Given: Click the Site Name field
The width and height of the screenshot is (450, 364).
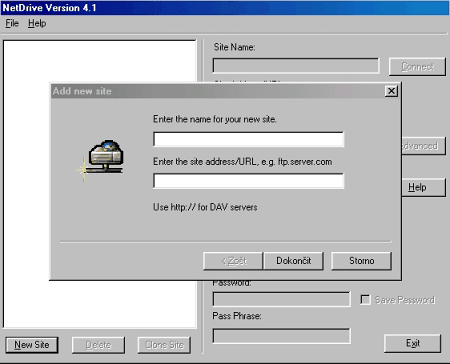Looking at the screenshot, I should [x=296, y=65].
